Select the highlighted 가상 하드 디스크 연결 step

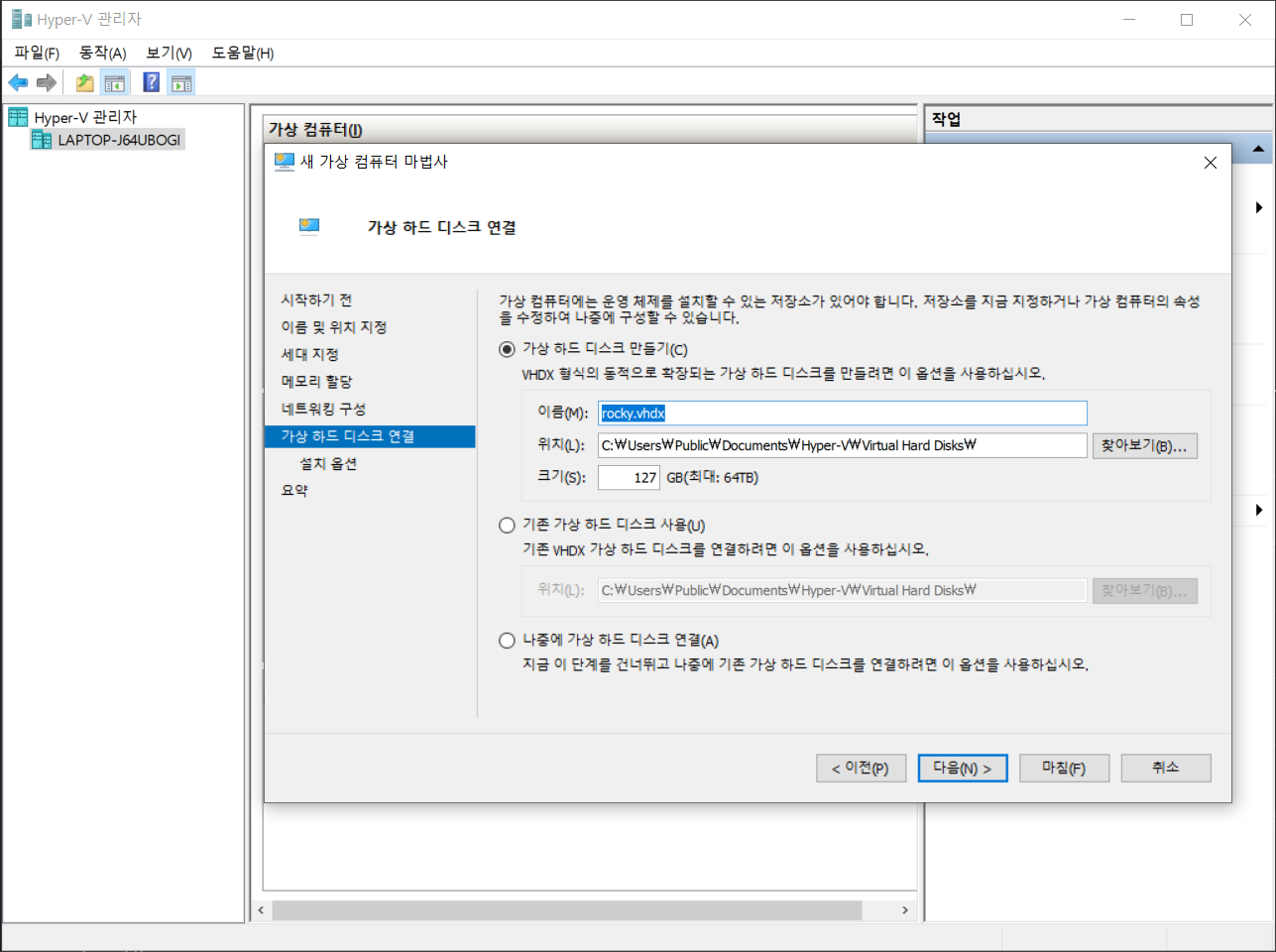click(370, 436)
